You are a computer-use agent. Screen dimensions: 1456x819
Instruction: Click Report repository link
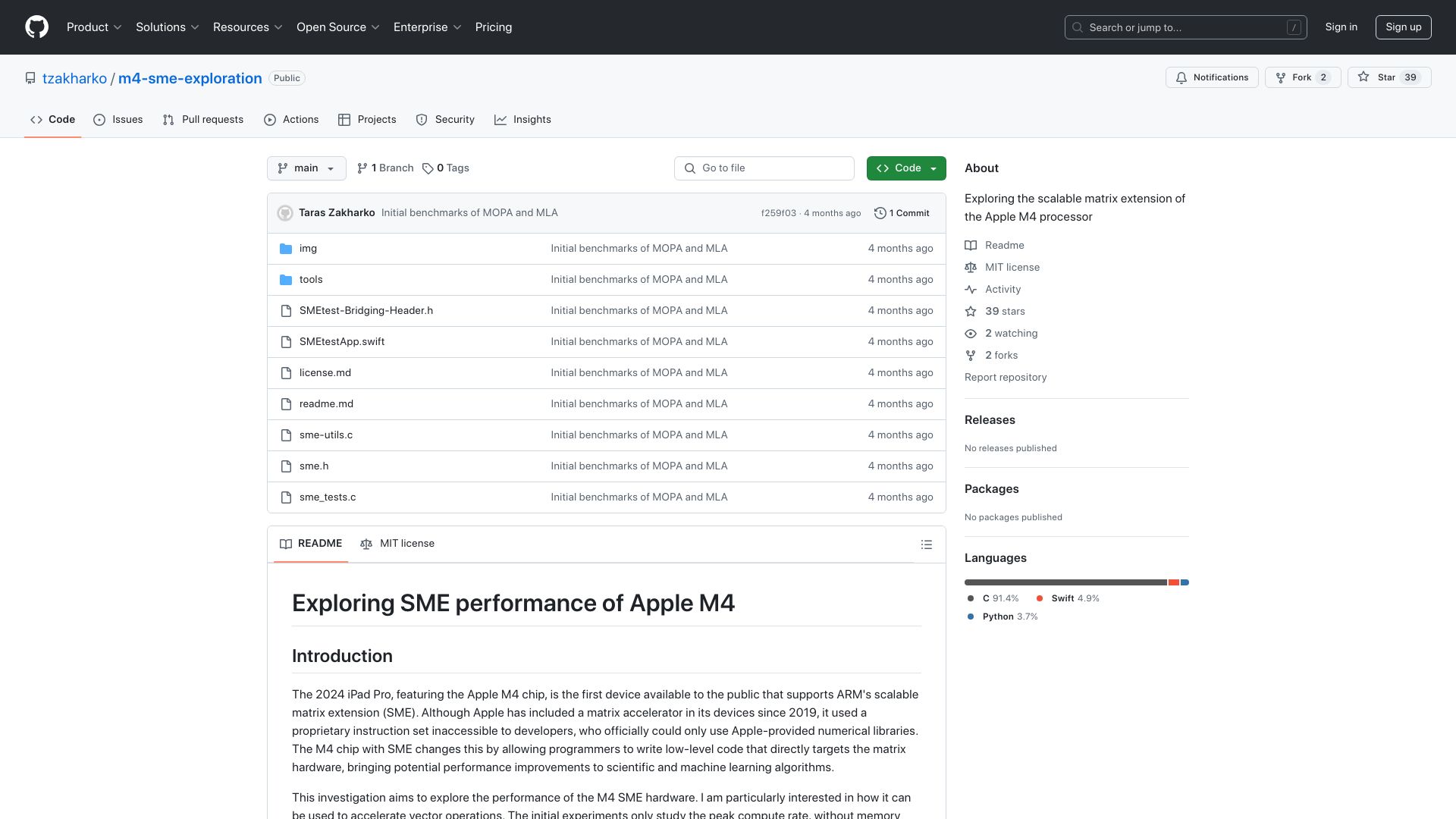pyautogui.click(x=1006, y=378)
